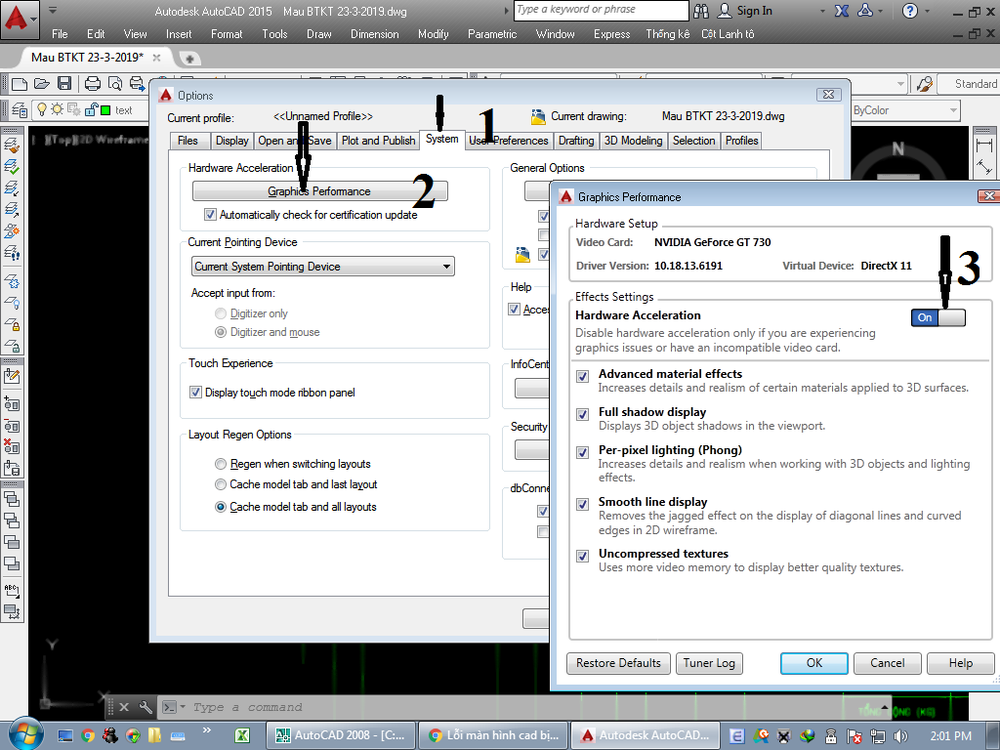The width and height of the screenshot is (1000, 750).
Task: Switch to Drafting tab
Action: [576, 140]
